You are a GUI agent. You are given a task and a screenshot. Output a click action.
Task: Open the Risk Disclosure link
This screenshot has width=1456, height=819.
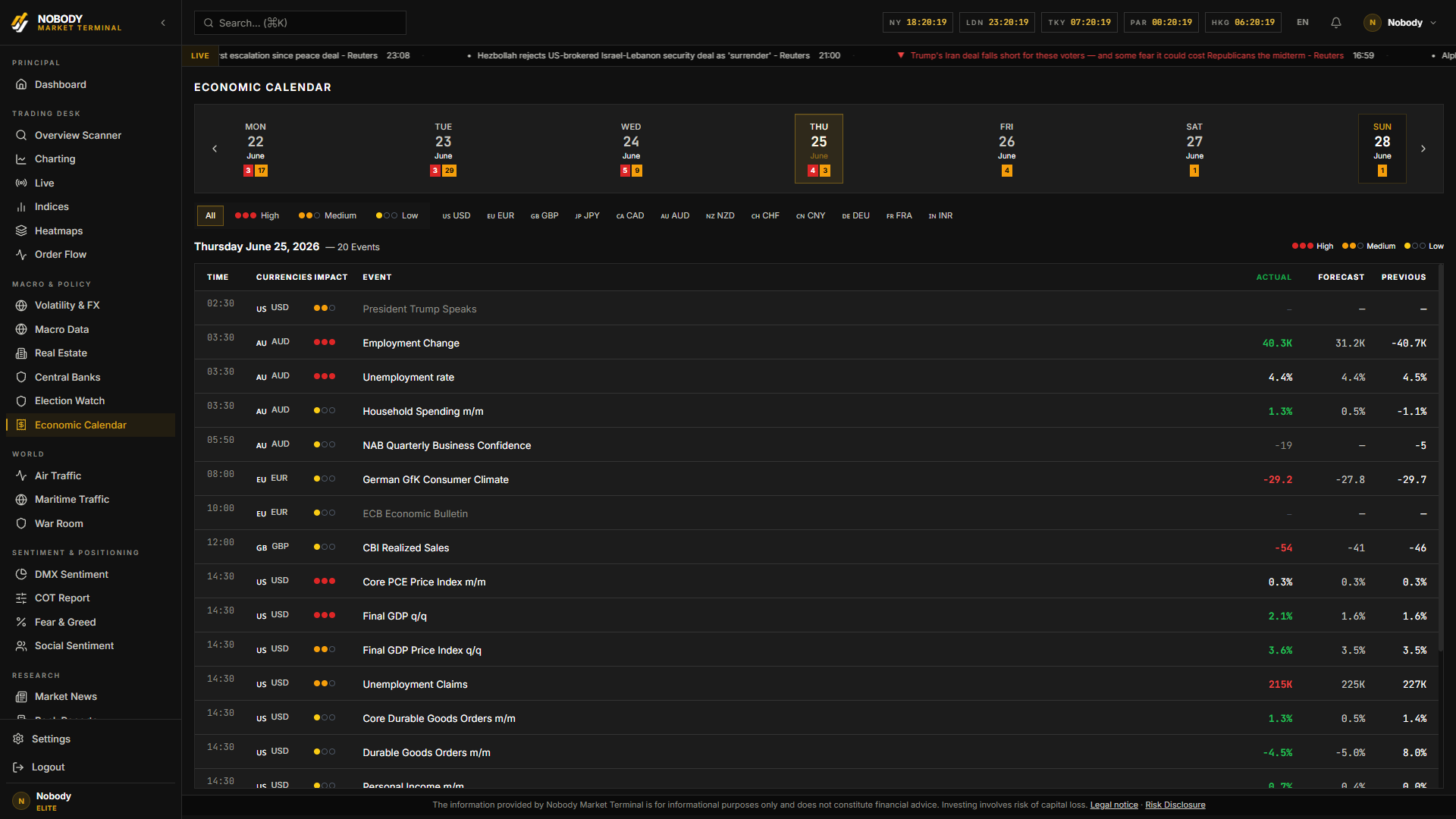[x=1175, y=805]
